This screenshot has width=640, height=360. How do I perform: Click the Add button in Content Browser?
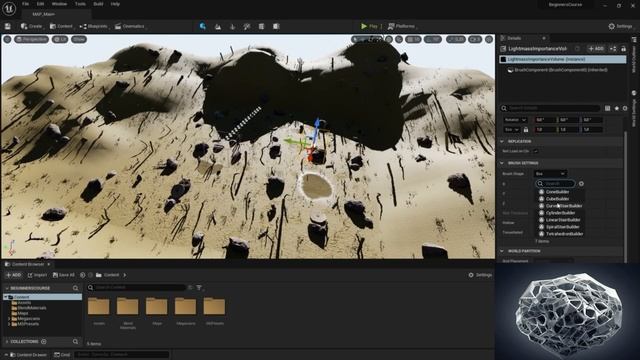click(13, 275)
